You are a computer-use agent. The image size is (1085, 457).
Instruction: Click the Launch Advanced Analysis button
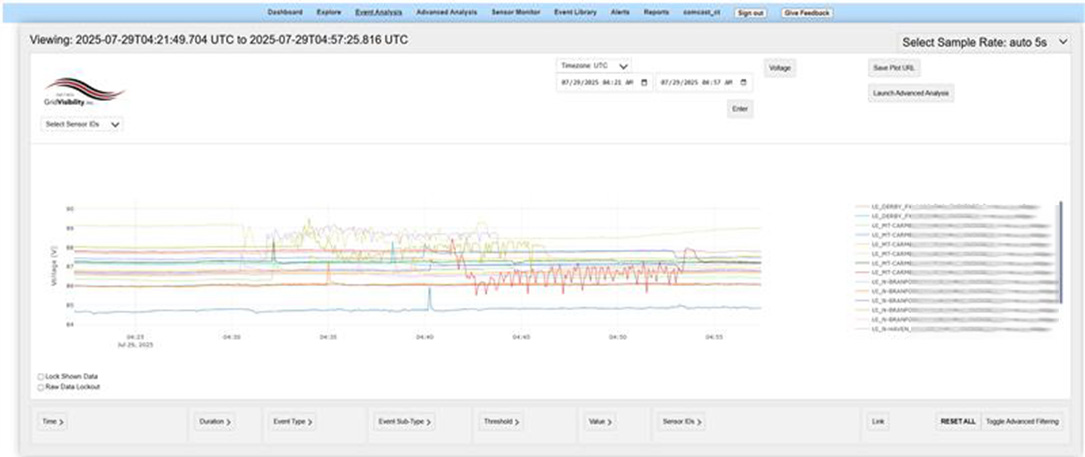pos(911,93)
